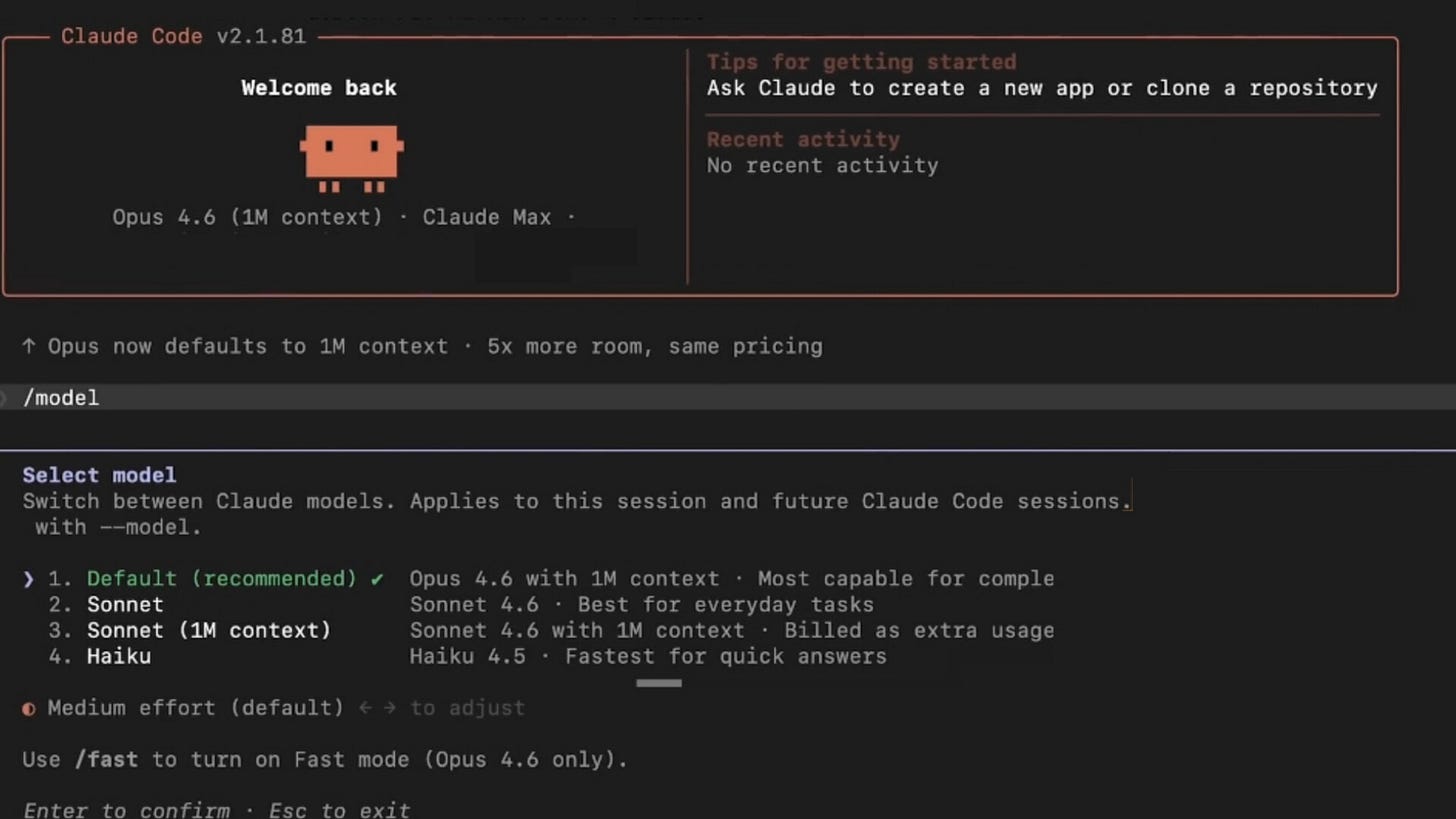Image resolution: width=1456 pixels, height=819 pixels.
Task: Click Enter to confirm hint
Action: click(x=126, y=810)
